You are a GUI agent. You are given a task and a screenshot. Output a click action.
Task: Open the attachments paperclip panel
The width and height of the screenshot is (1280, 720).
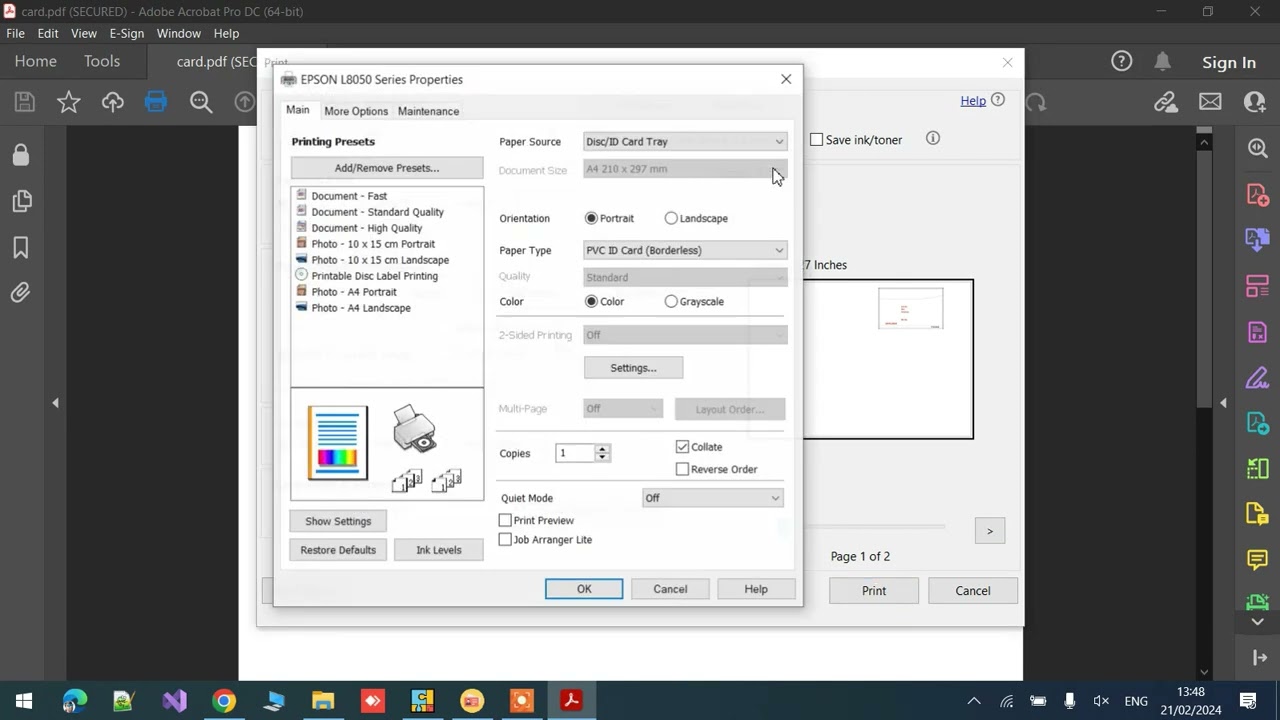(21, 293)
